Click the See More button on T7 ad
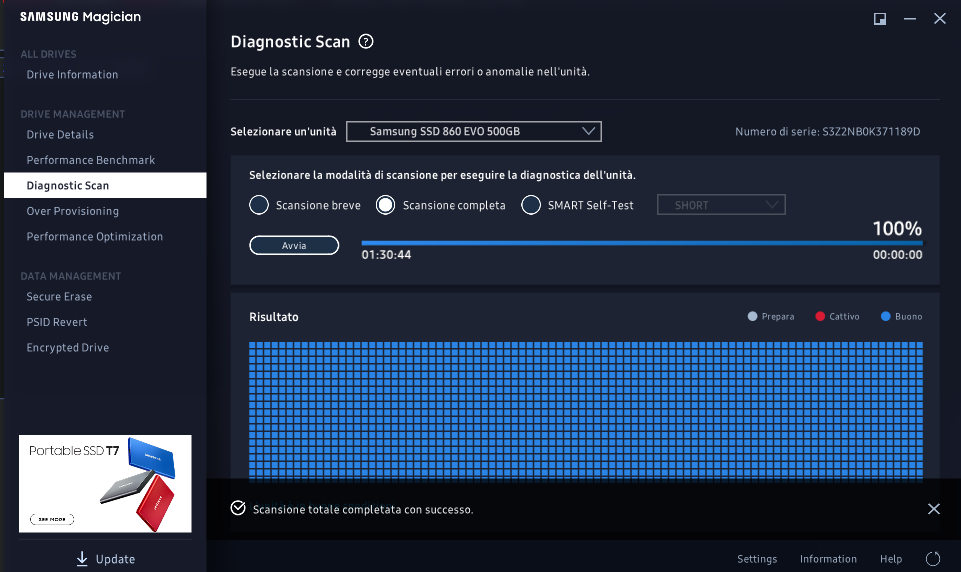The height and width of the screenshot is (572, 961). [x=52, y=519]
